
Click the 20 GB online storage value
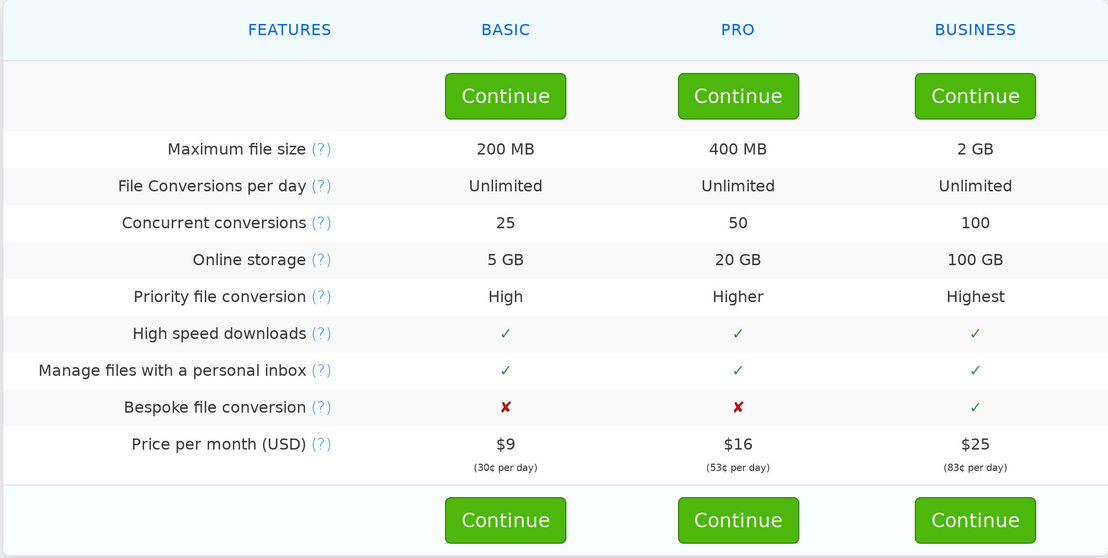738,260
